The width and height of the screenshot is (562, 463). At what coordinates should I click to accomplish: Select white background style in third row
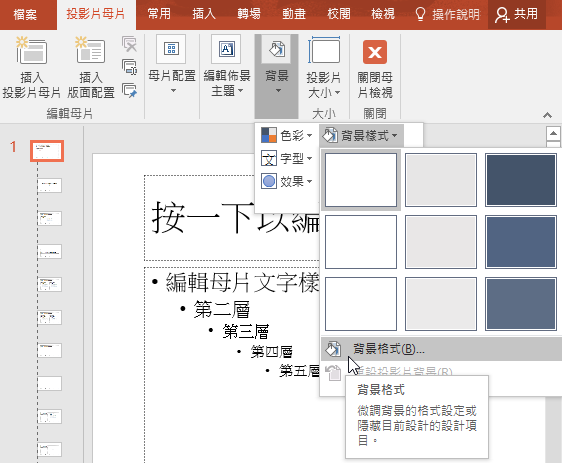click(361, 304)
